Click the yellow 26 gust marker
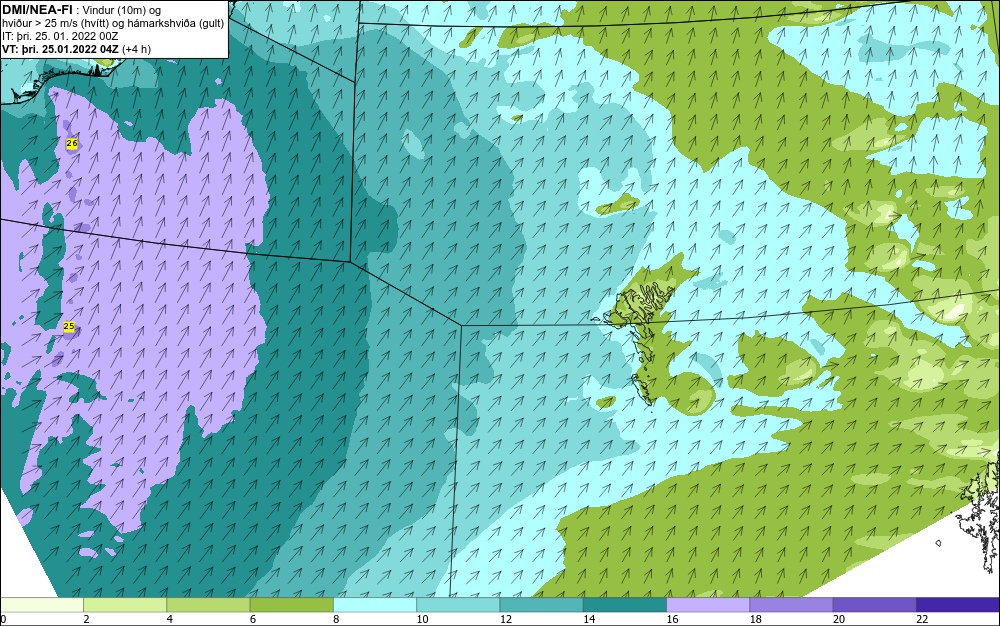Viewport: 1000px width, 626px height. pyautogui.click(x=72, y=143)
